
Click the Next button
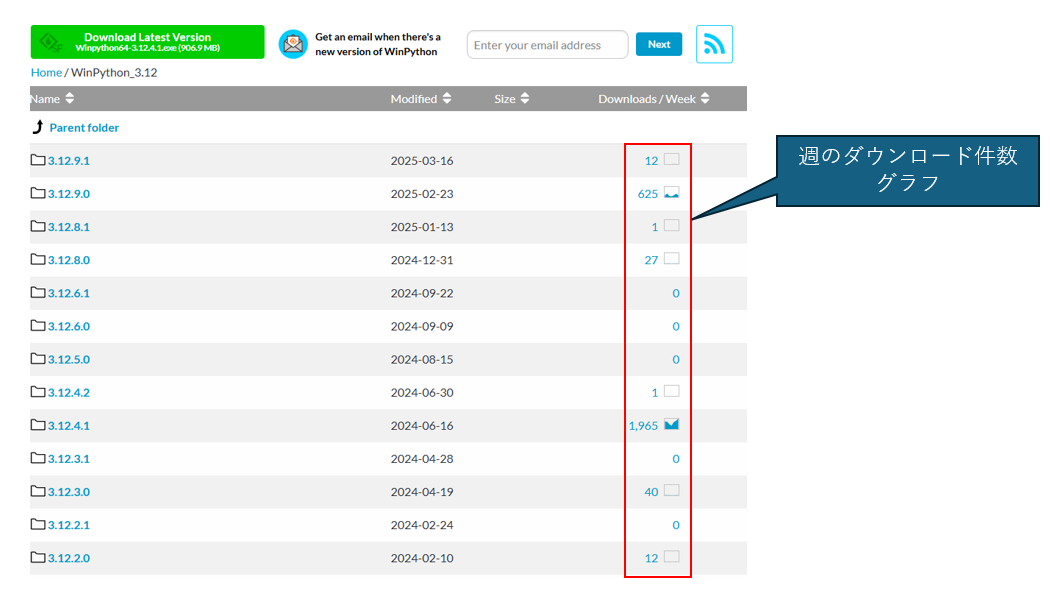(659, 44)
